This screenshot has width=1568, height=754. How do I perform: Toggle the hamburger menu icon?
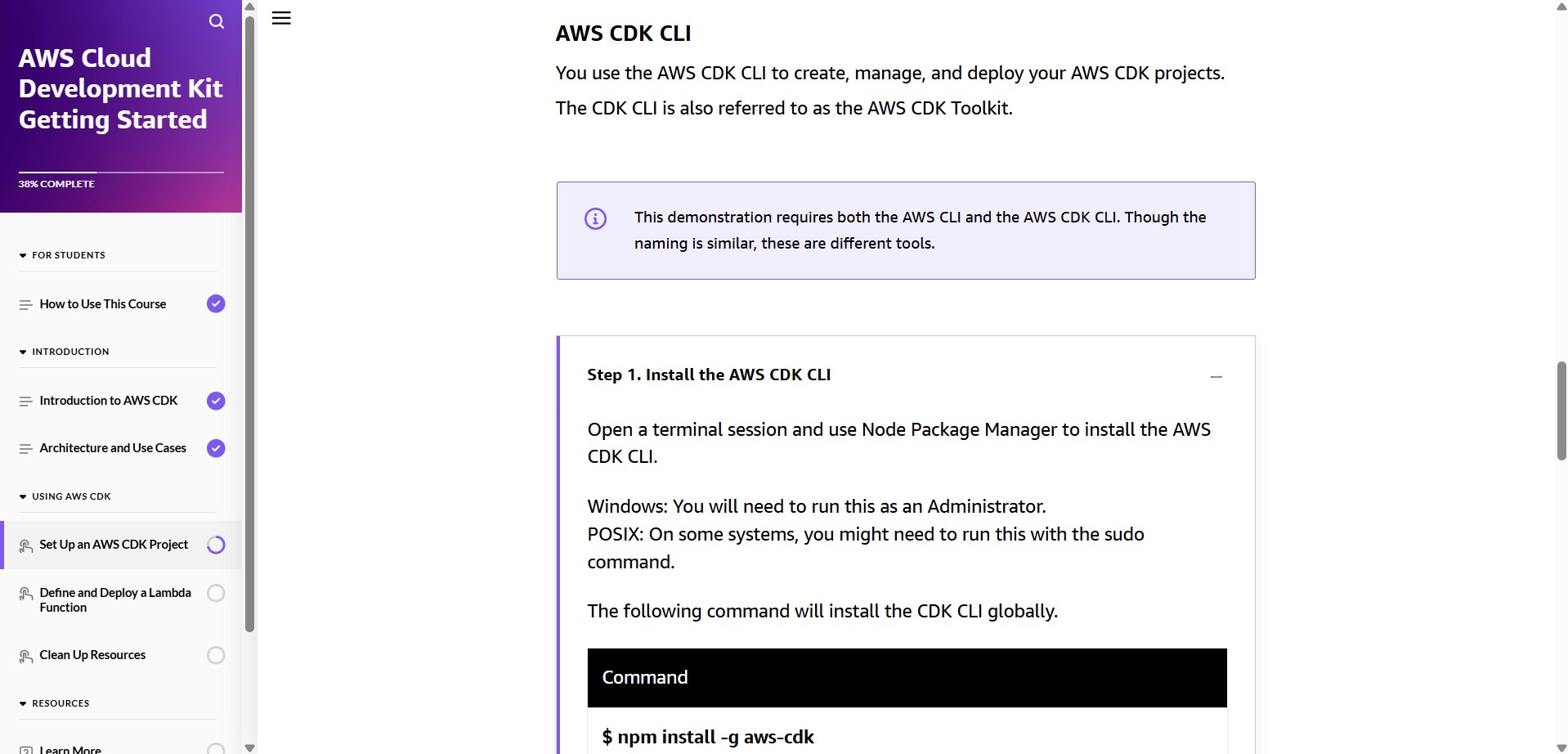click(281, 18)
